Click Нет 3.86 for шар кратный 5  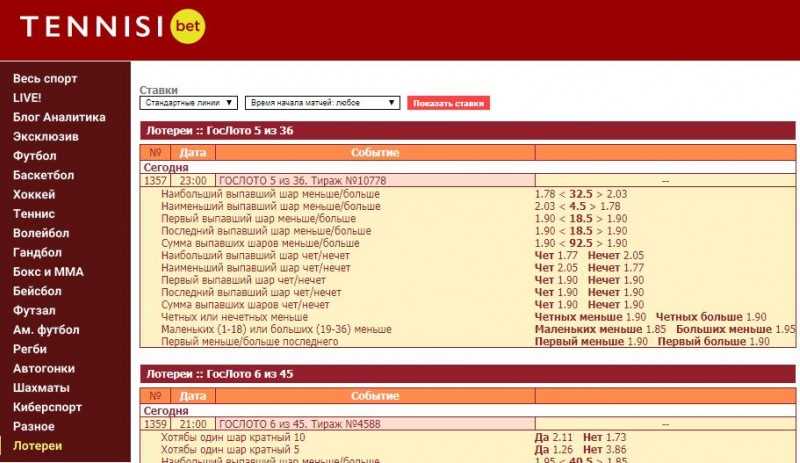(605, 450)
